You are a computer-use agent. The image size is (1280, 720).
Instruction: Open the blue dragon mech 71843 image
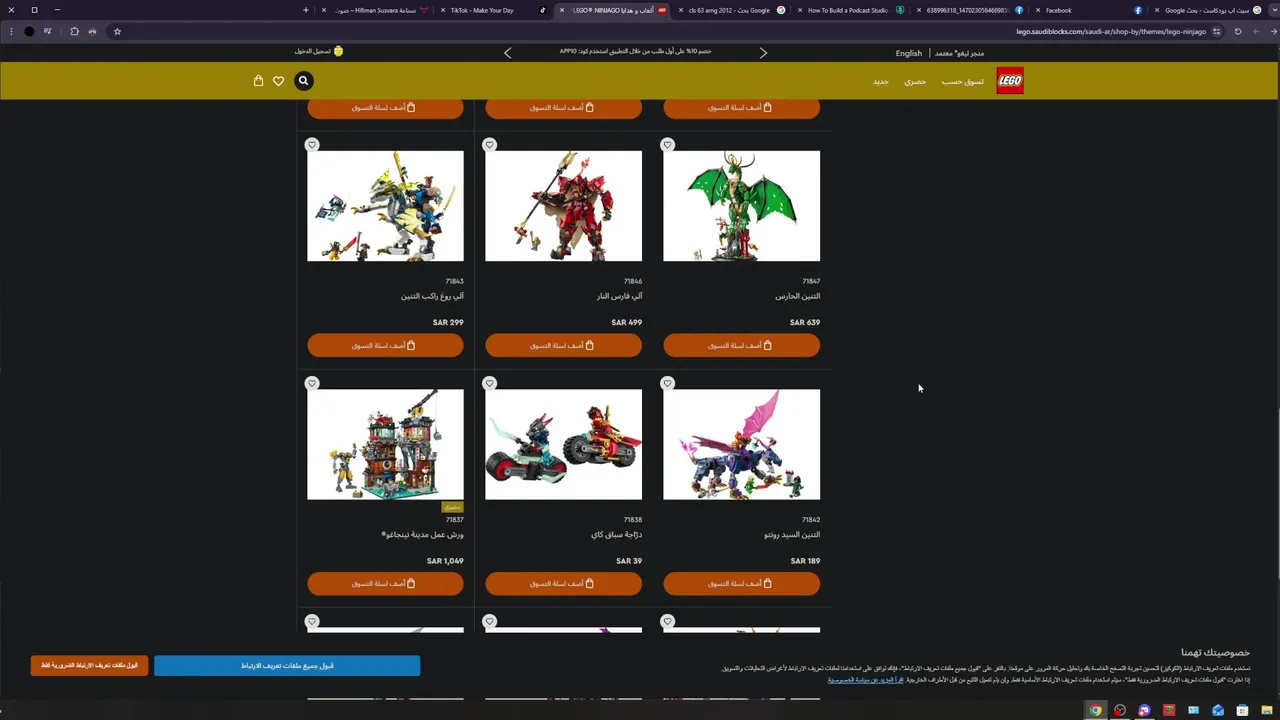coord(385,206)
